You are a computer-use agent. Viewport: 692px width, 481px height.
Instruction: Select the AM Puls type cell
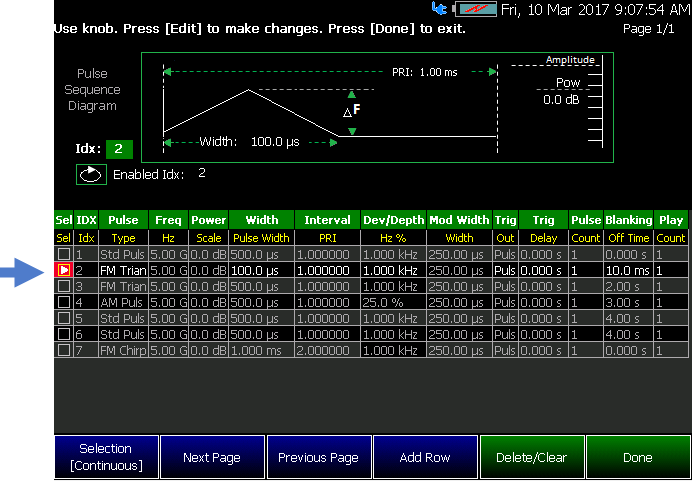click(x=124, y=303)
